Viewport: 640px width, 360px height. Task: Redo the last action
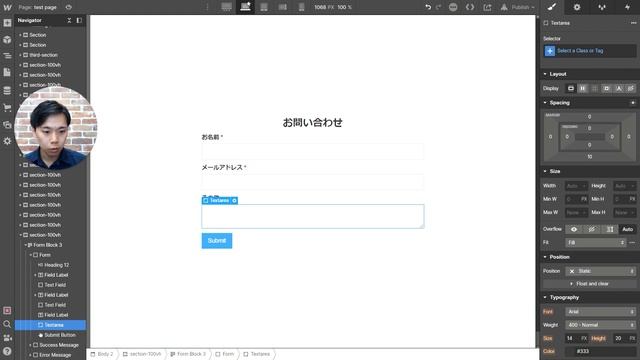point(438,7)
